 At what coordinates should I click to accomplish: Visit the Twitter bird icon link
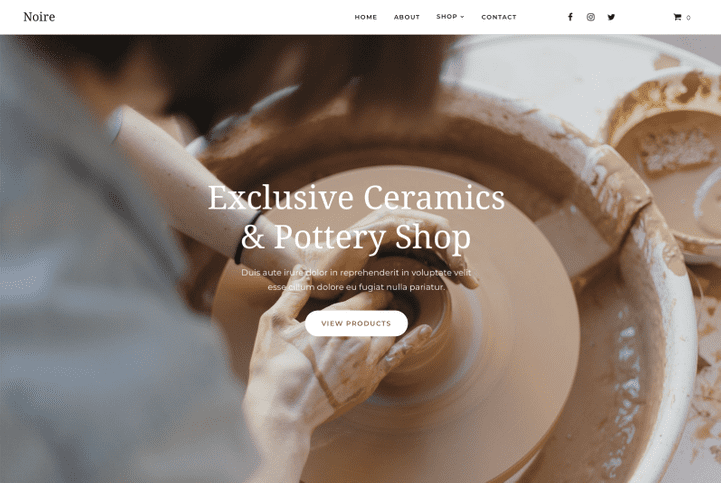coord(611,17)
